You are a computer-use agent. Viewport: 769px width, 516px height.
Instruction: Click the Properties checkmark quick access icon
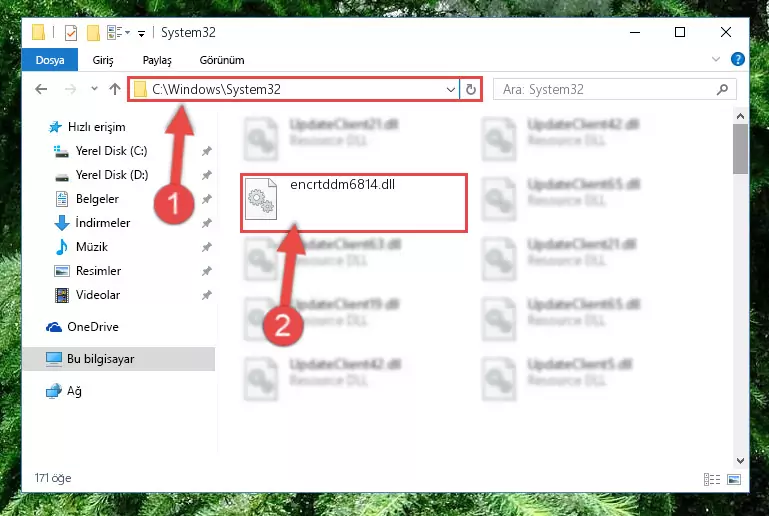71,32
